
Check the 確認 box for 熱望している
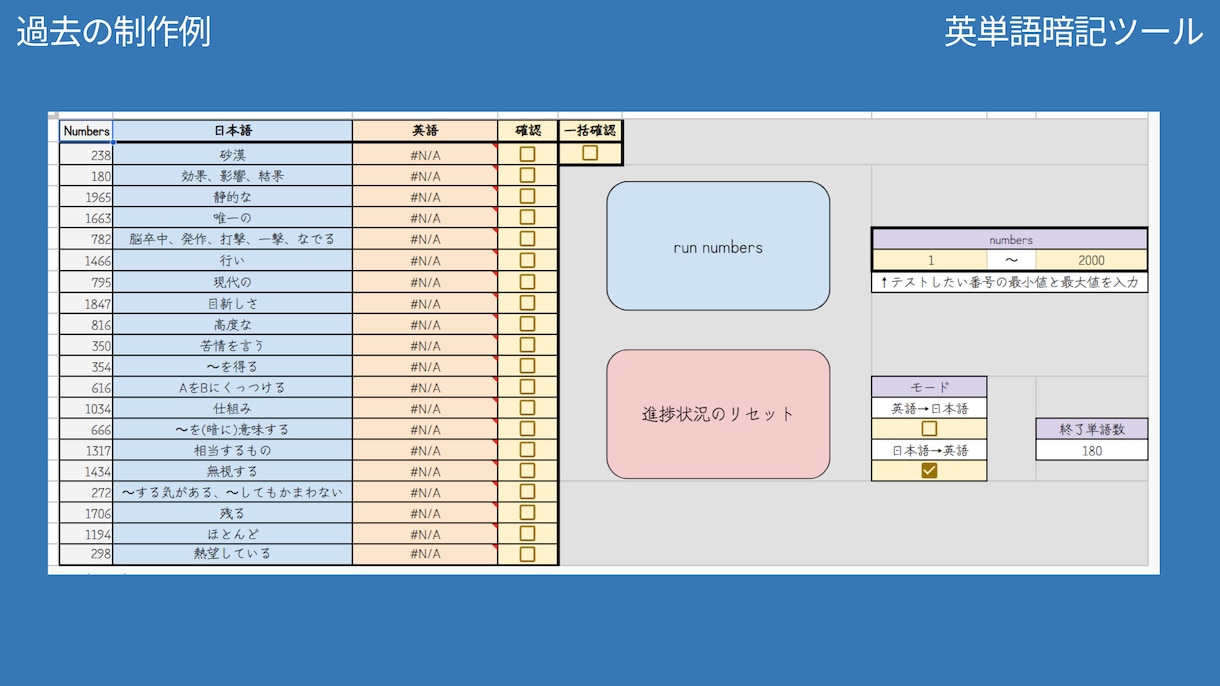pyautogui.click(x=527, y=554)
